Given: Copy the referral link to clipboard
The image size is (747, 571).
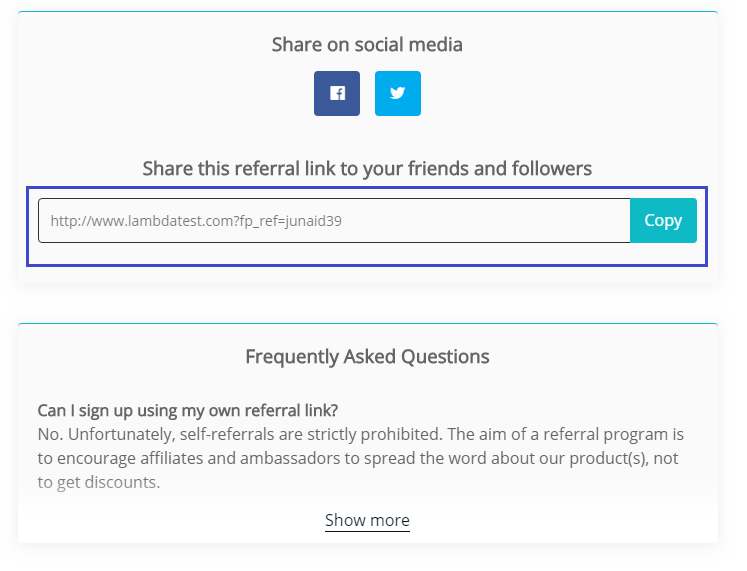Looking at the screenshot, I should click(x=663, y=221).
